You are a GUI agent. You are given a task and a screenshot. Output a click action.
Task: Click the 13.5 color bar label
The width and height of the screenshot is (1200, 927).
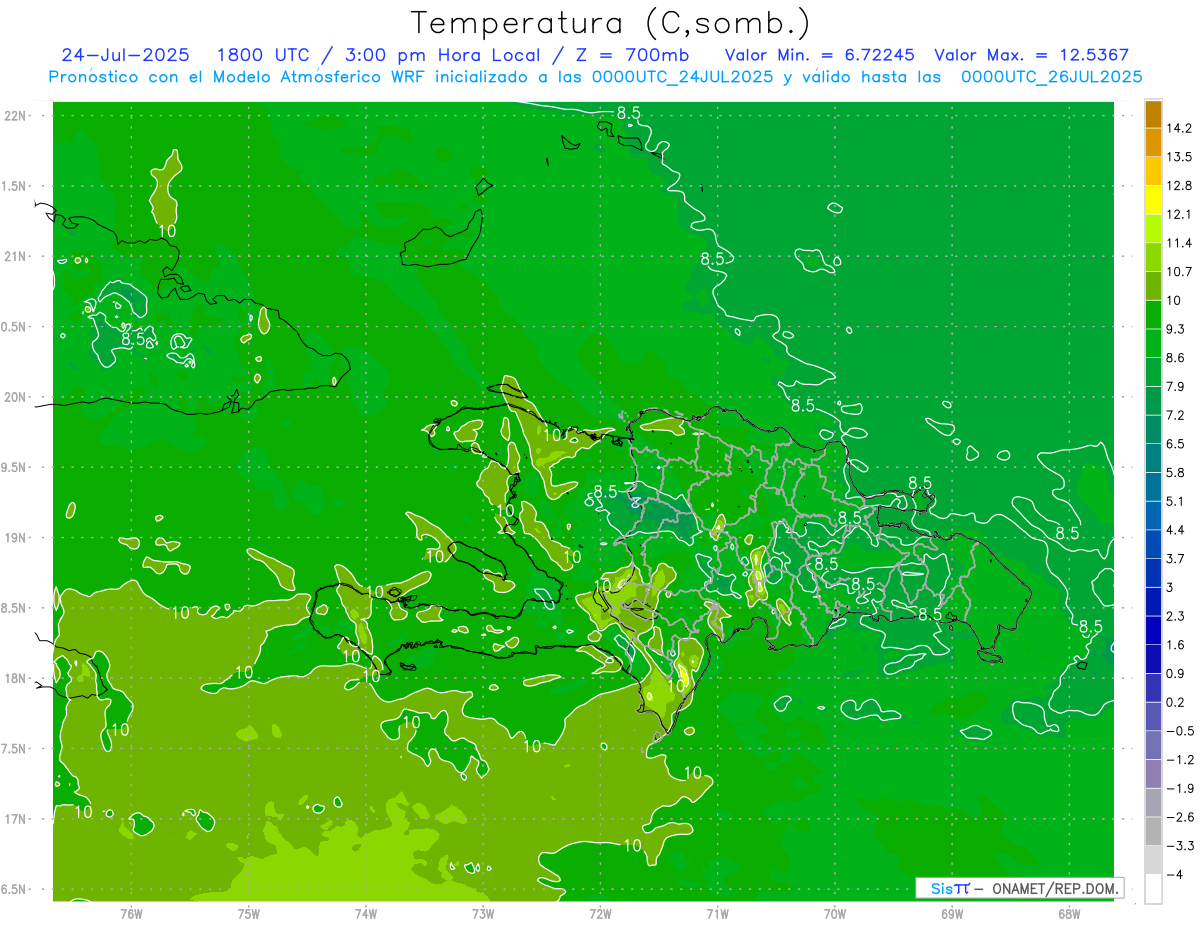click(x=1179, y=157)
